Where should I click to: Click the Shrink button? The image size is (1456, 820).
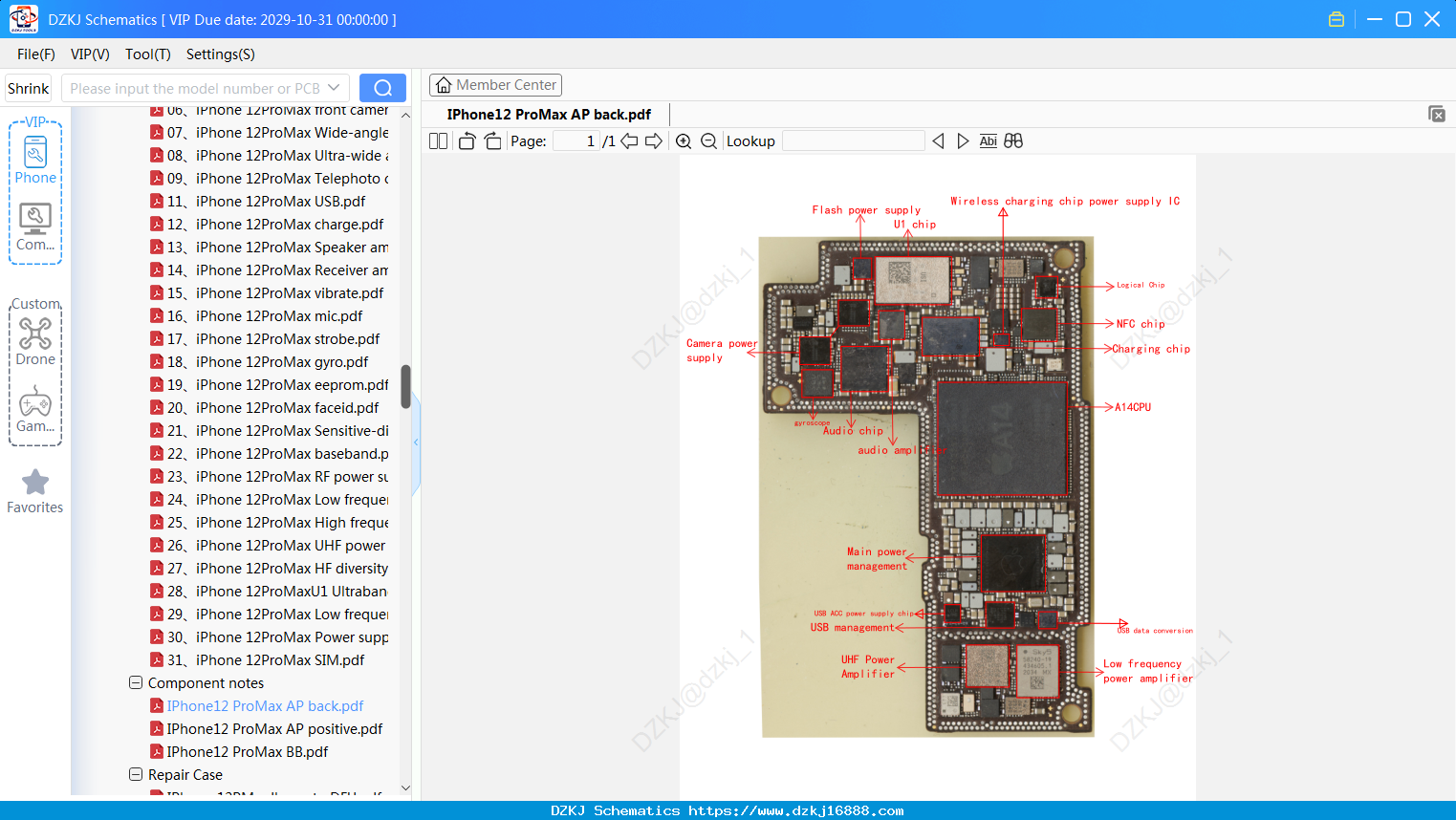(29, 88)
